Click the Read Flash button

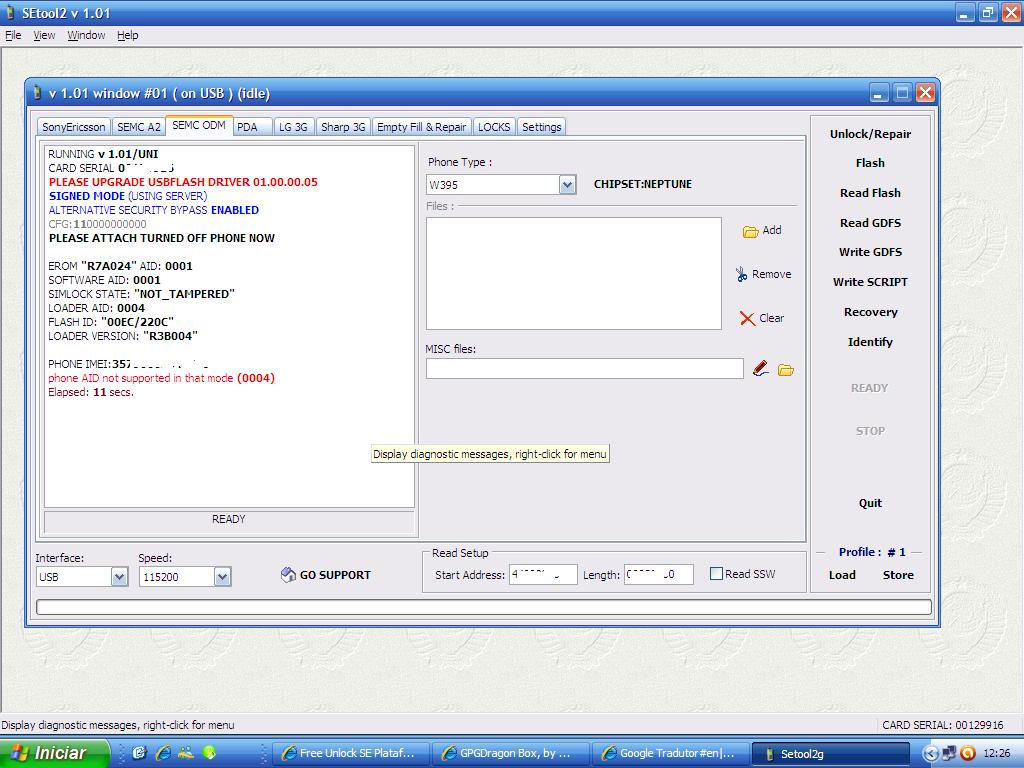pos(870,193)
